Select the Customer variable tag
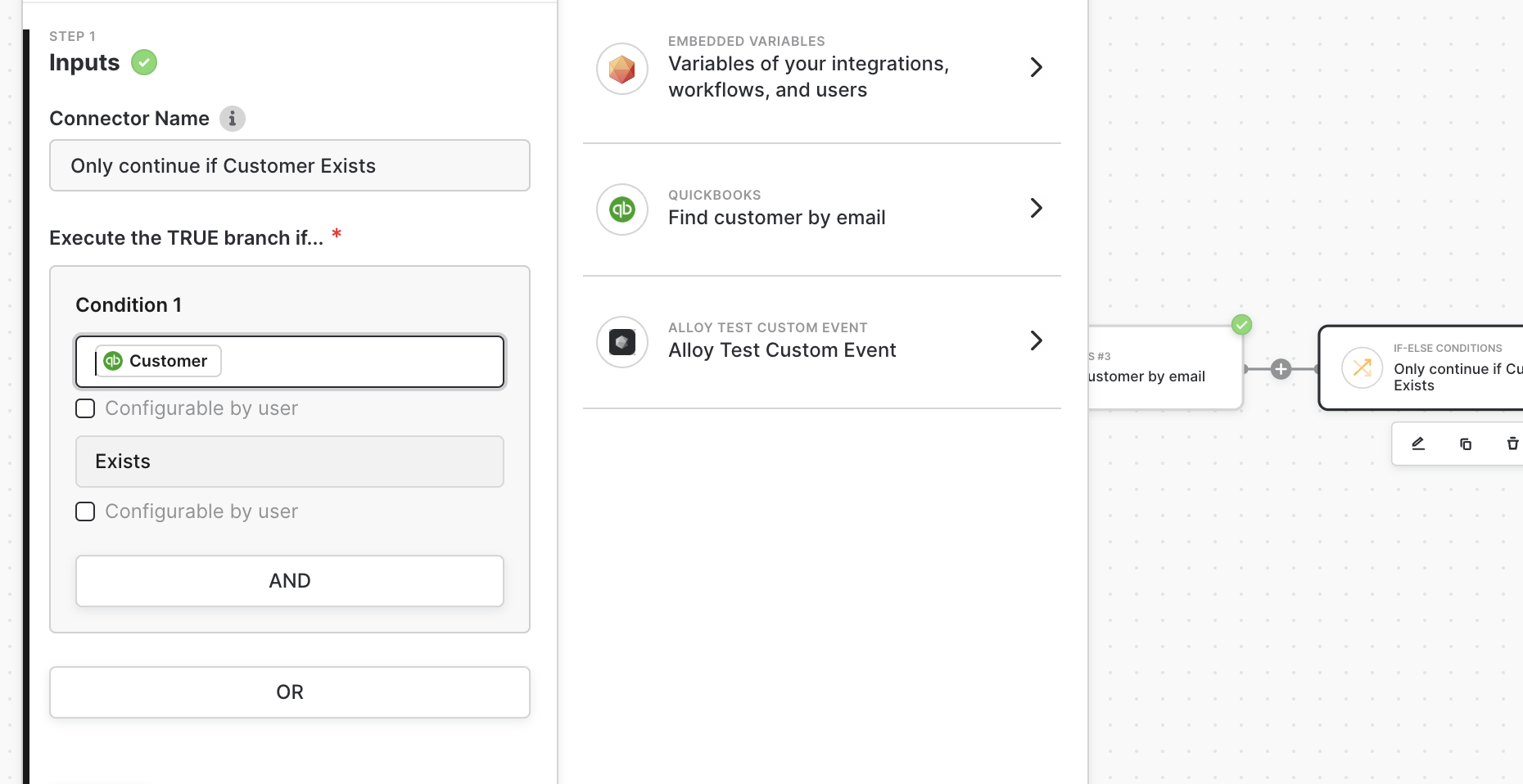 [159, 361]
